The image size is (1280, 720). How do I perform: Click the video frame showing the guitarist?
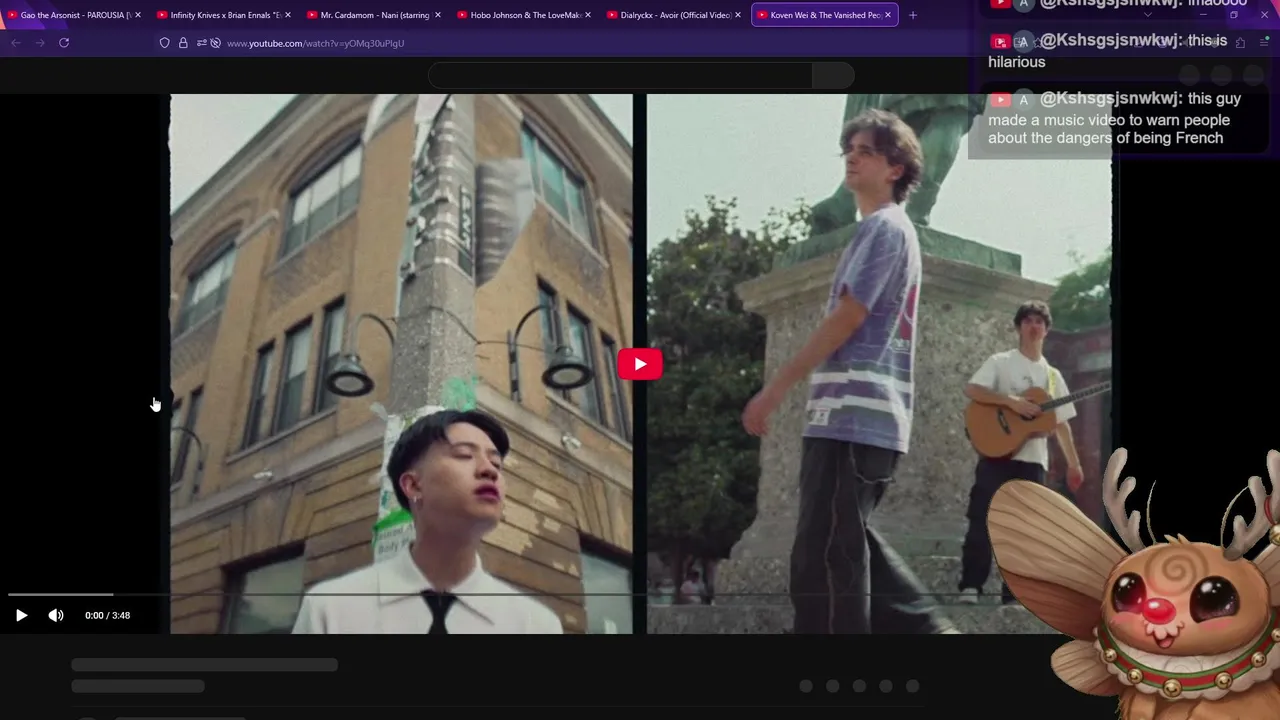(x=879, y=364)
